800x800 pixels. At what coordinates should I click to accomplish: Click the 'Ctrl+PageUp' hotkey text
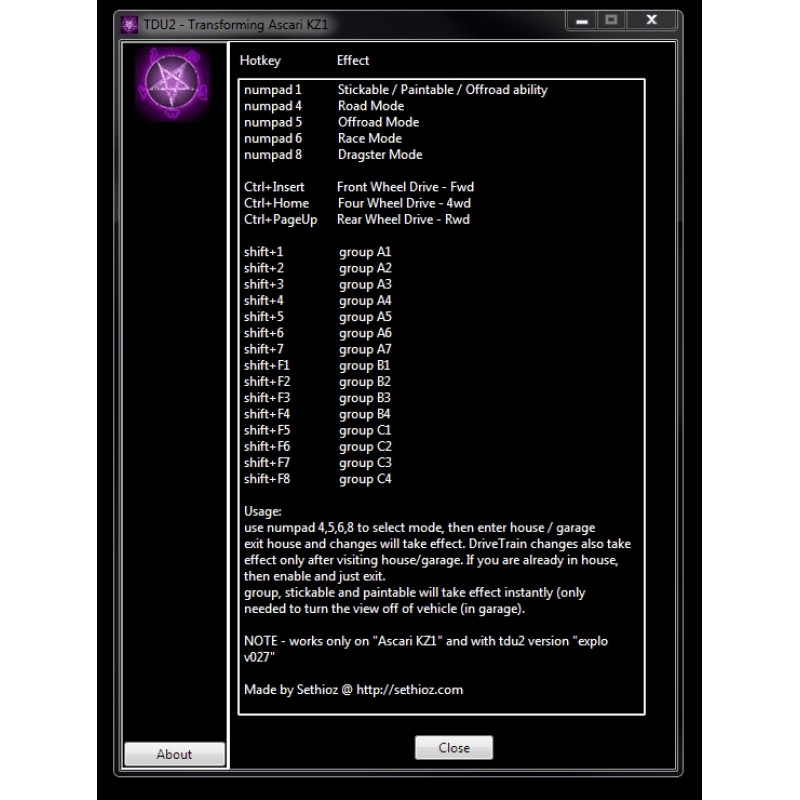[280, 220]
